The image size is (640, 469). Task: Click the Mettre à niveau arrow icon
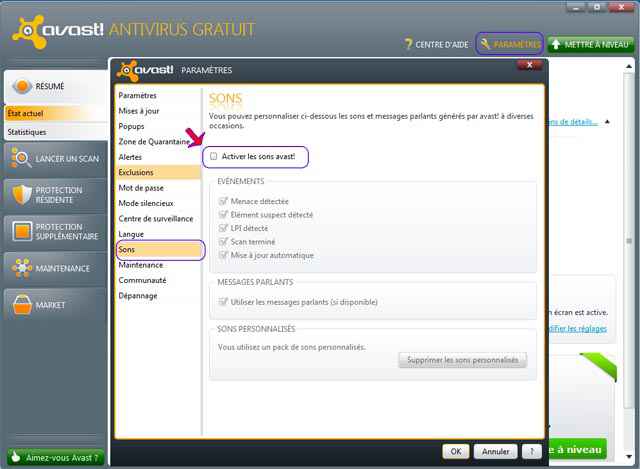pyautogui.click(x=556, y=44)
